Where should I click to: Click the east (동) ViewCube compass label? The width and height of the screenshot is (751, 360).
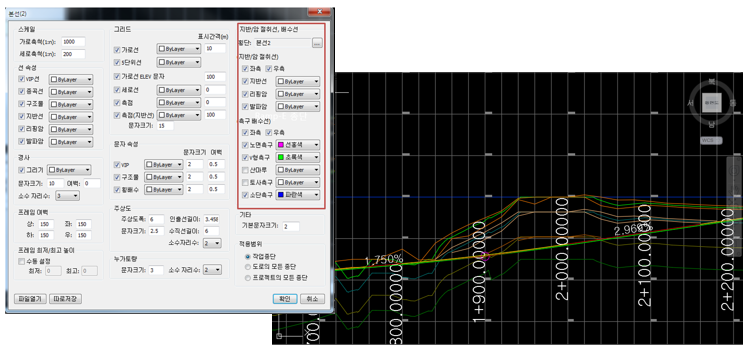733,103
